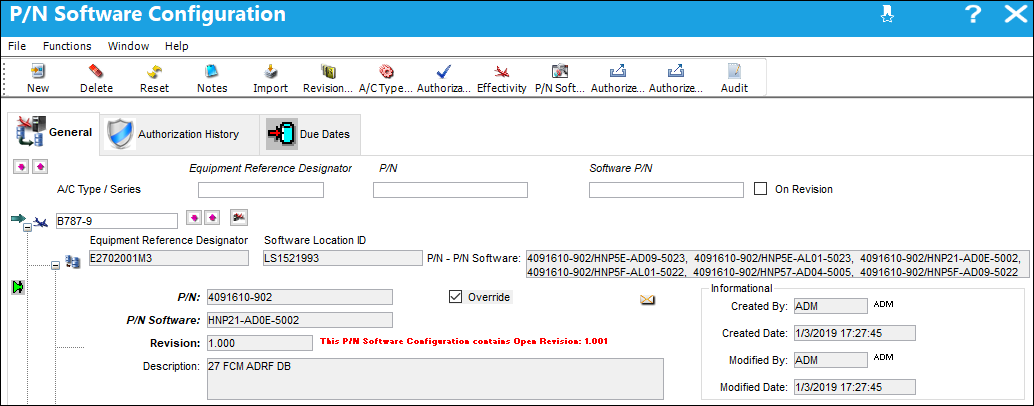Open the Window menu
Viewport: 1034px width, 406px height.
(x=129, y=46)
